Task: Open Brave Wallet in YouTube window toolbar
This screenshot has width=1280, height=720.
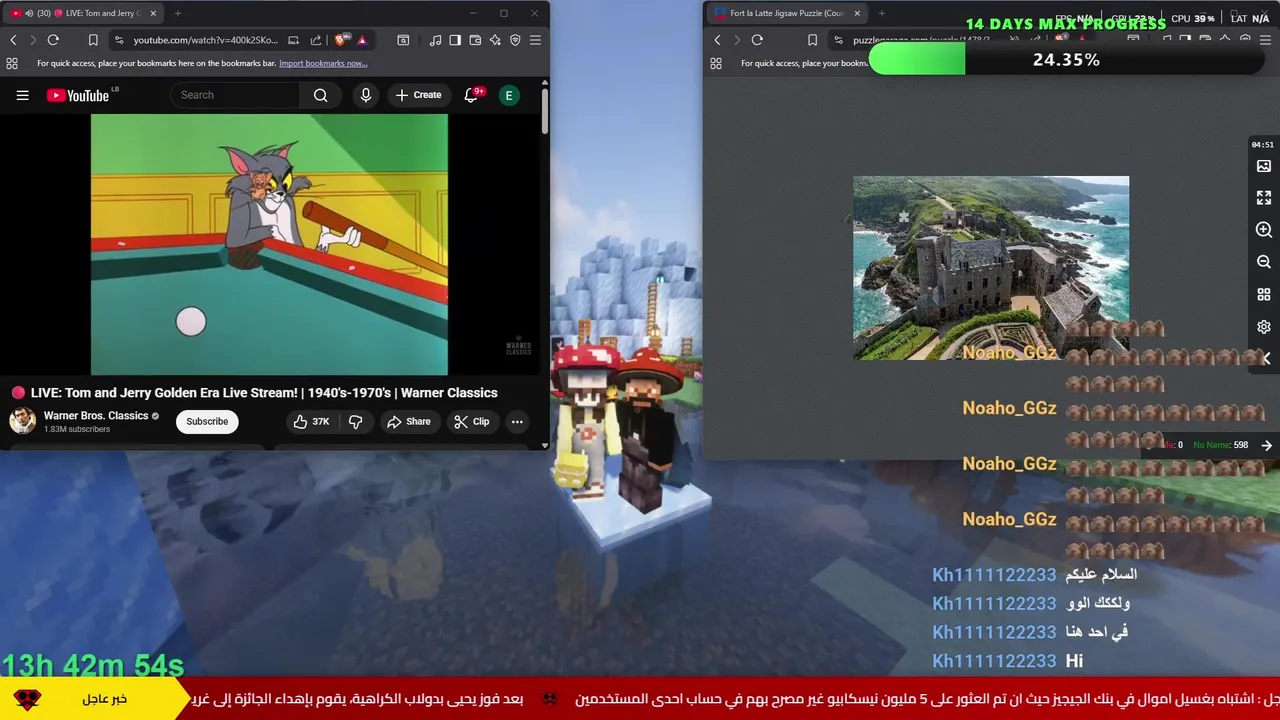Action: click(475, 40)
